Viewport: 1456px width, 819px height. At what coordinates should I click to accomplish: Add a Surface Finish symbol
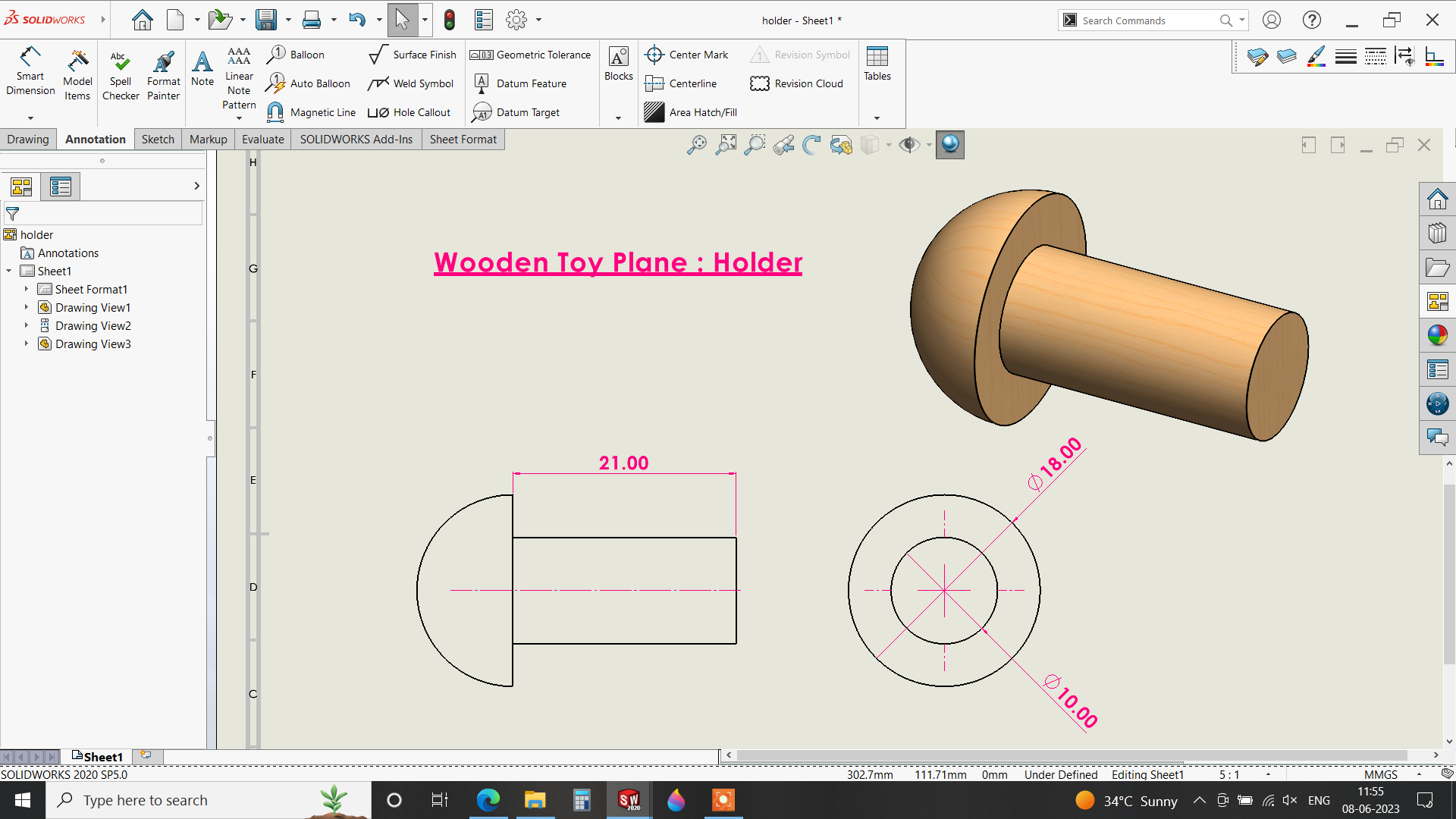point(413,55)
